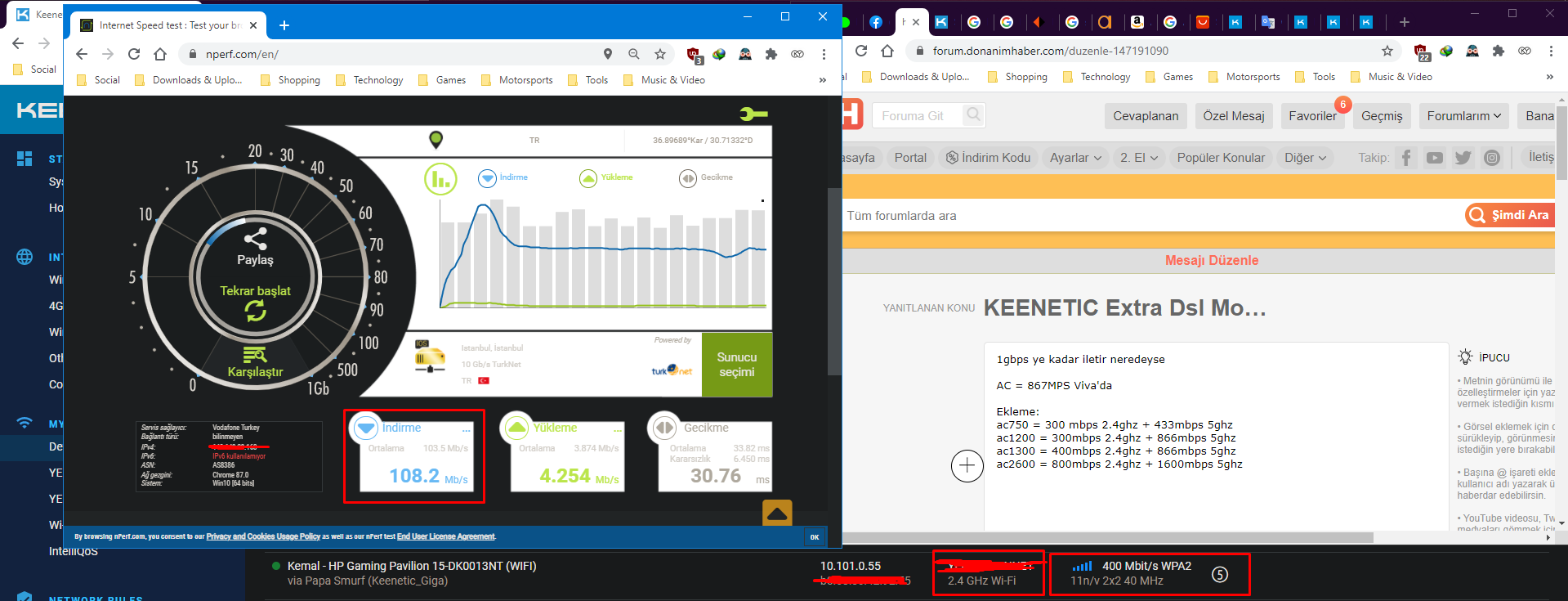1568x601 pixels.
Task: Open DonanımHaber Twitter follow icon
Action: (x=1463, y=158)
